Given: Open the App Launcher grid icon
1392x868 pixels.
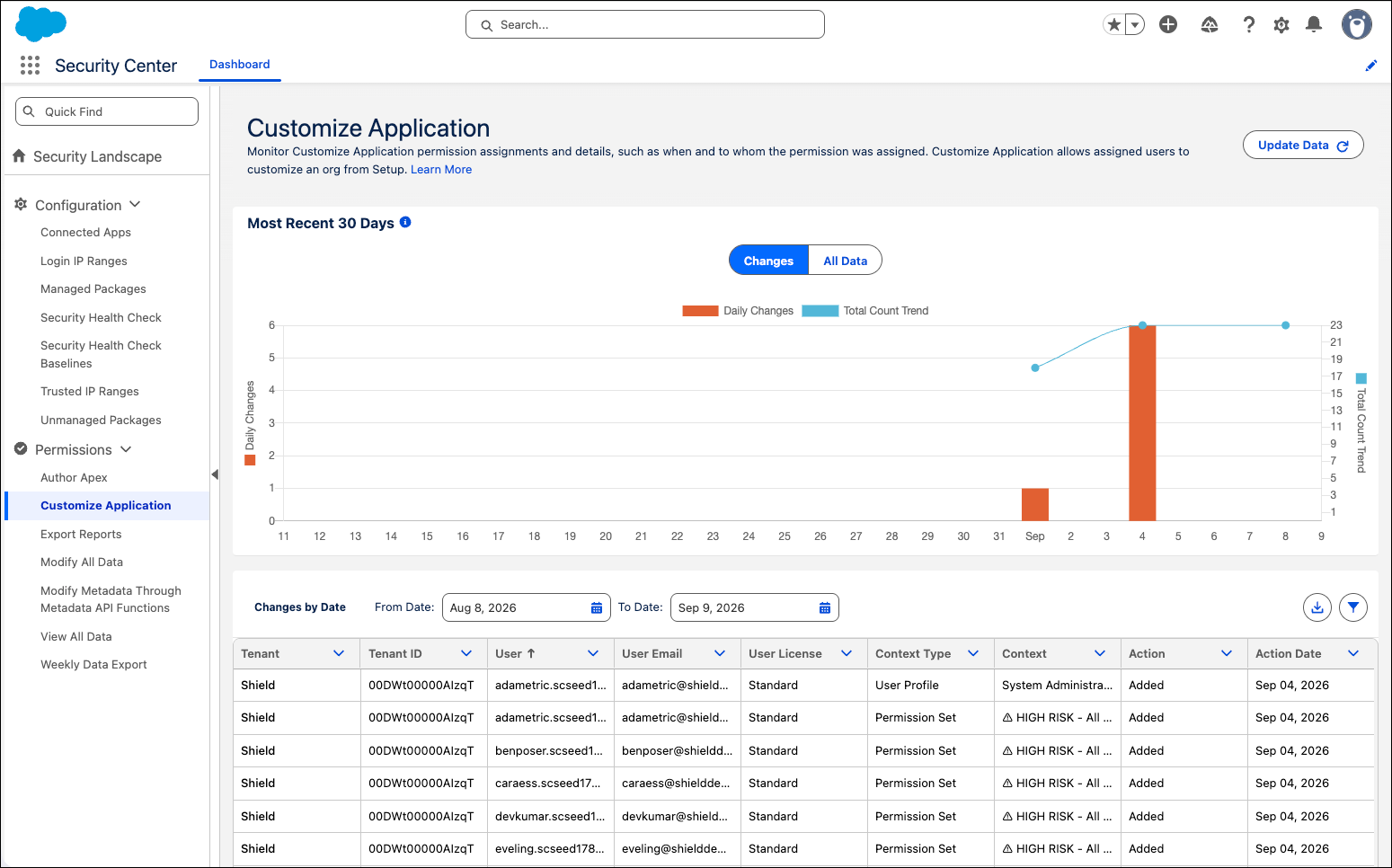Looking at the screenshot, I should (x=31, y=65).
